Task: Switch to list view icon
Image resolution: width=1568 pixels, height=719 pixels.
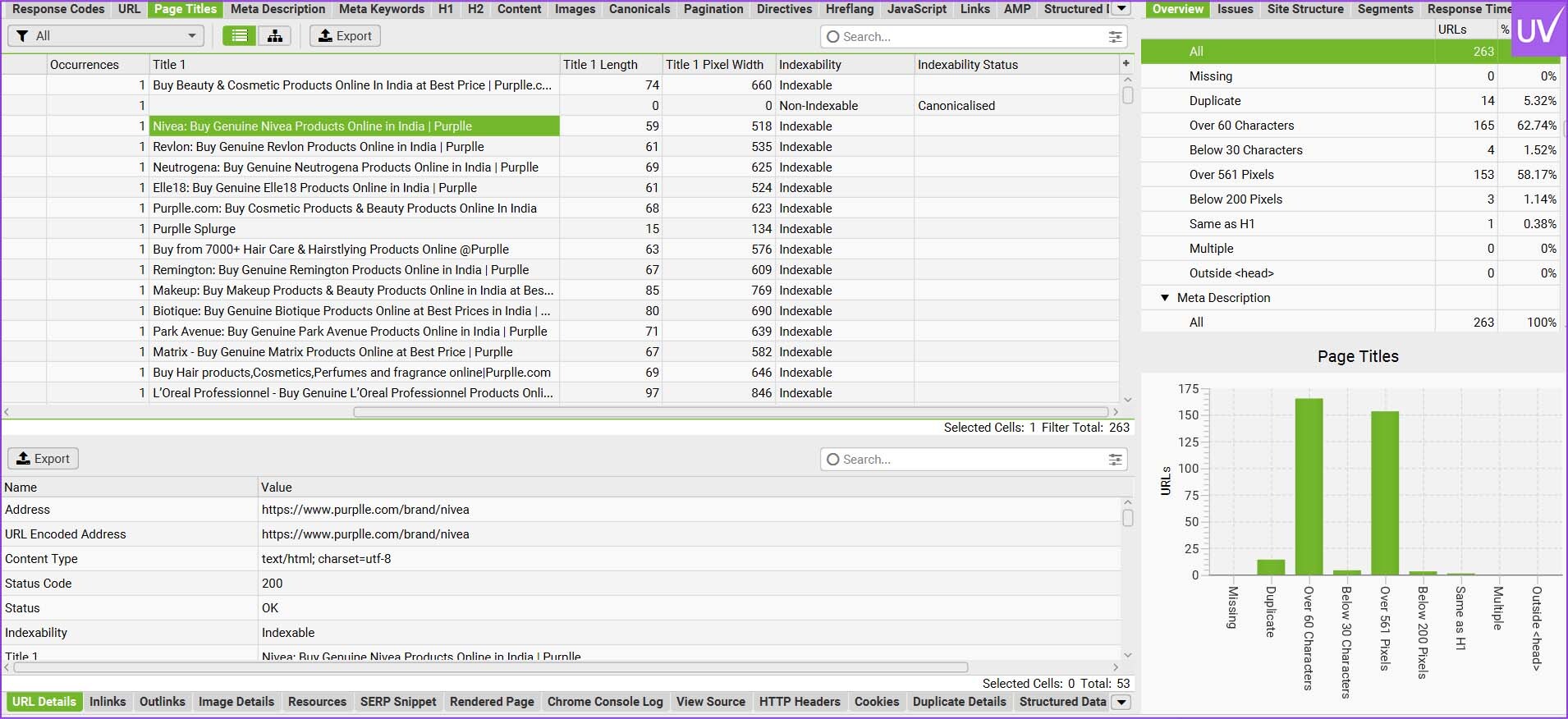Action: click(x=239, y=36)
